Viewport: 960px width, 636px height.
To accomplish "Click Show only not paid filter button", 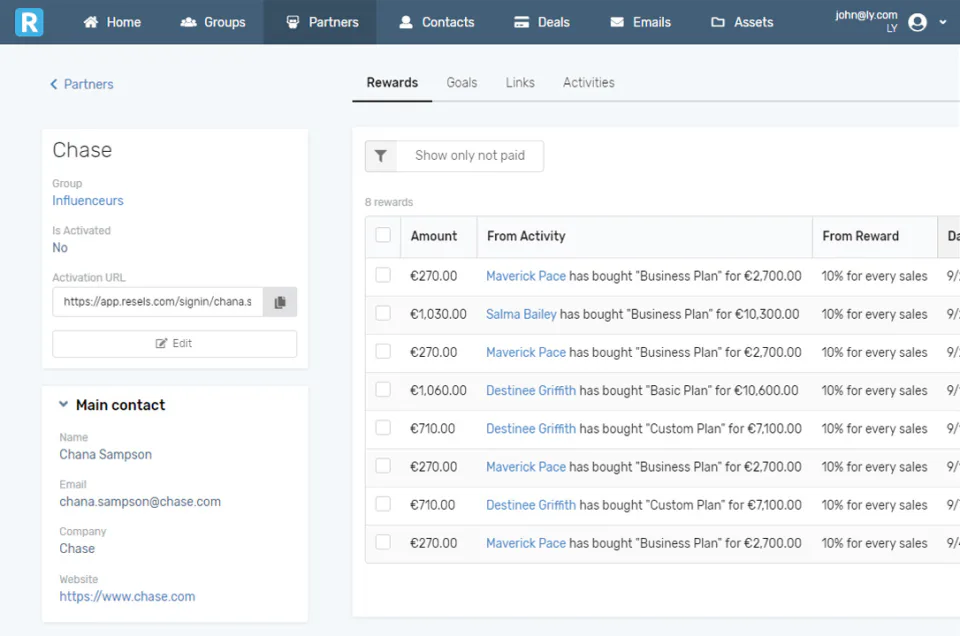I will [x=469, y=156].
